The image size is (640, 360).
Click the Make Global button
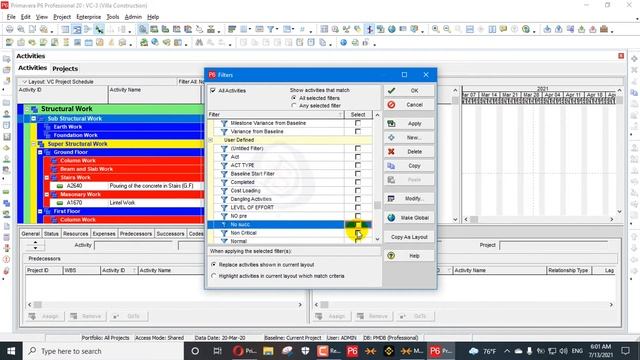click(x=409, y=218)
